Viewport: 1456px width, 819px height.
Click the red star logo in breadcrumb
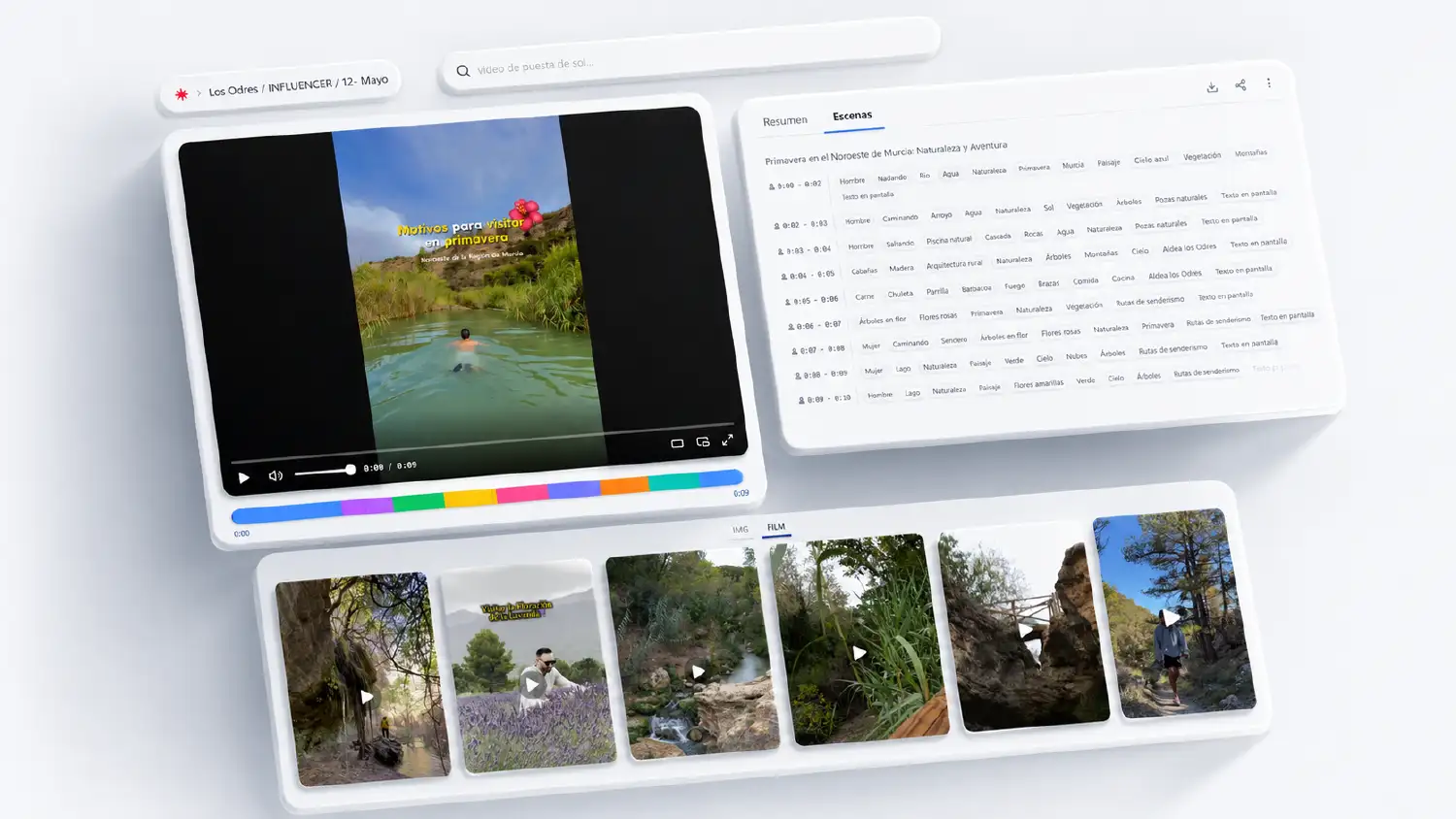182,94
